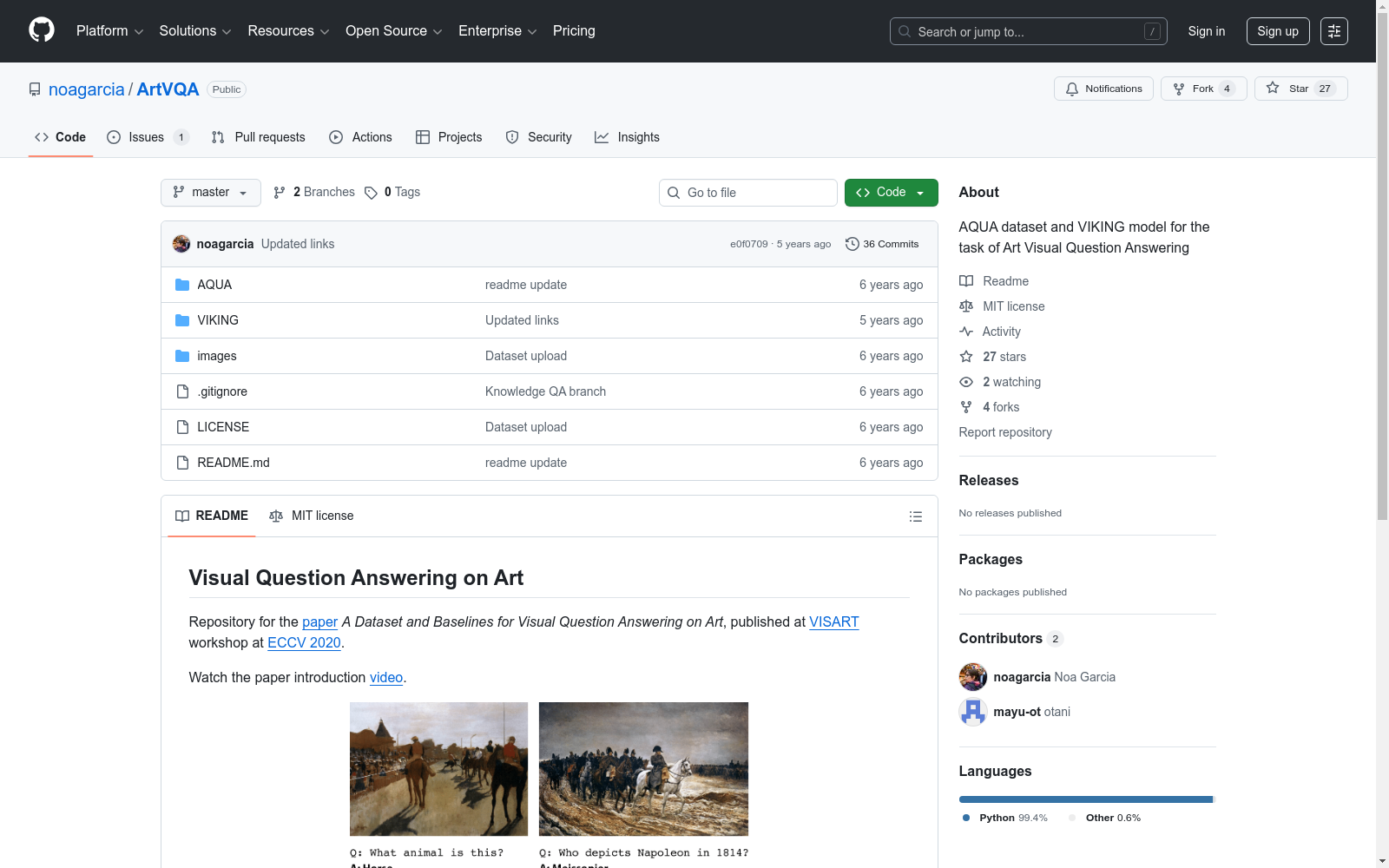Open the Insights tab
The height and width of the screenshot is (868, 1389).
(x=627, y=137)
